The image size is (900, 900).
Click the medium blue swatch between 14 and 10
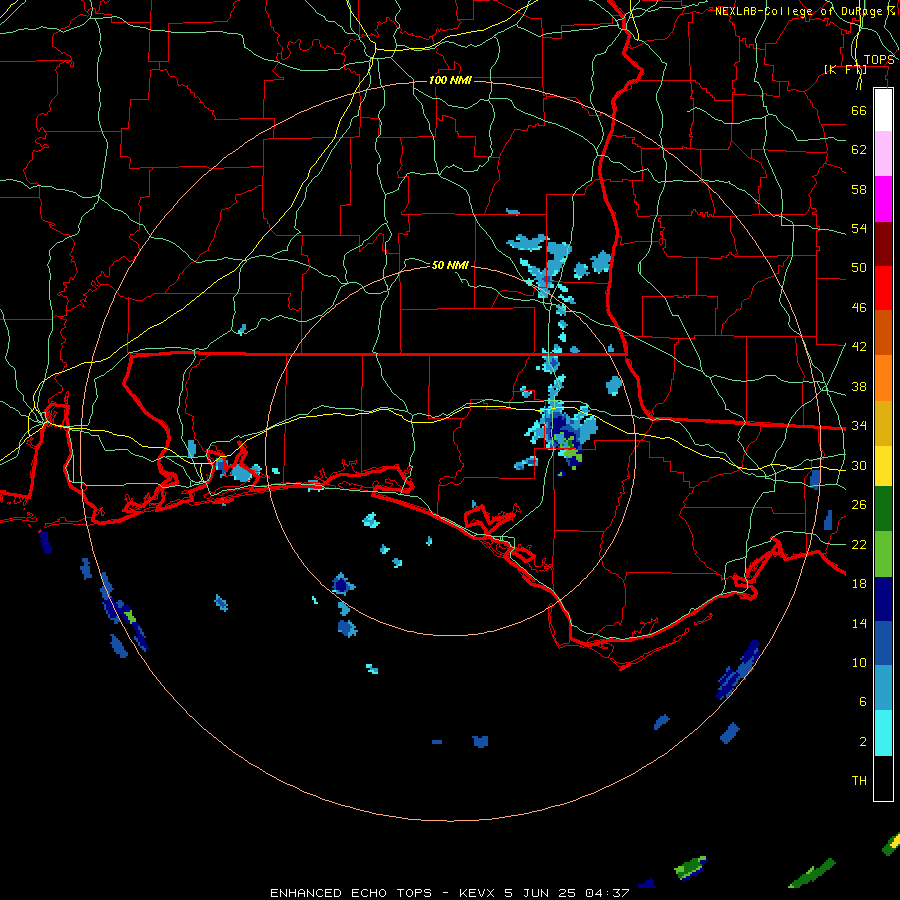click(883, 643)
